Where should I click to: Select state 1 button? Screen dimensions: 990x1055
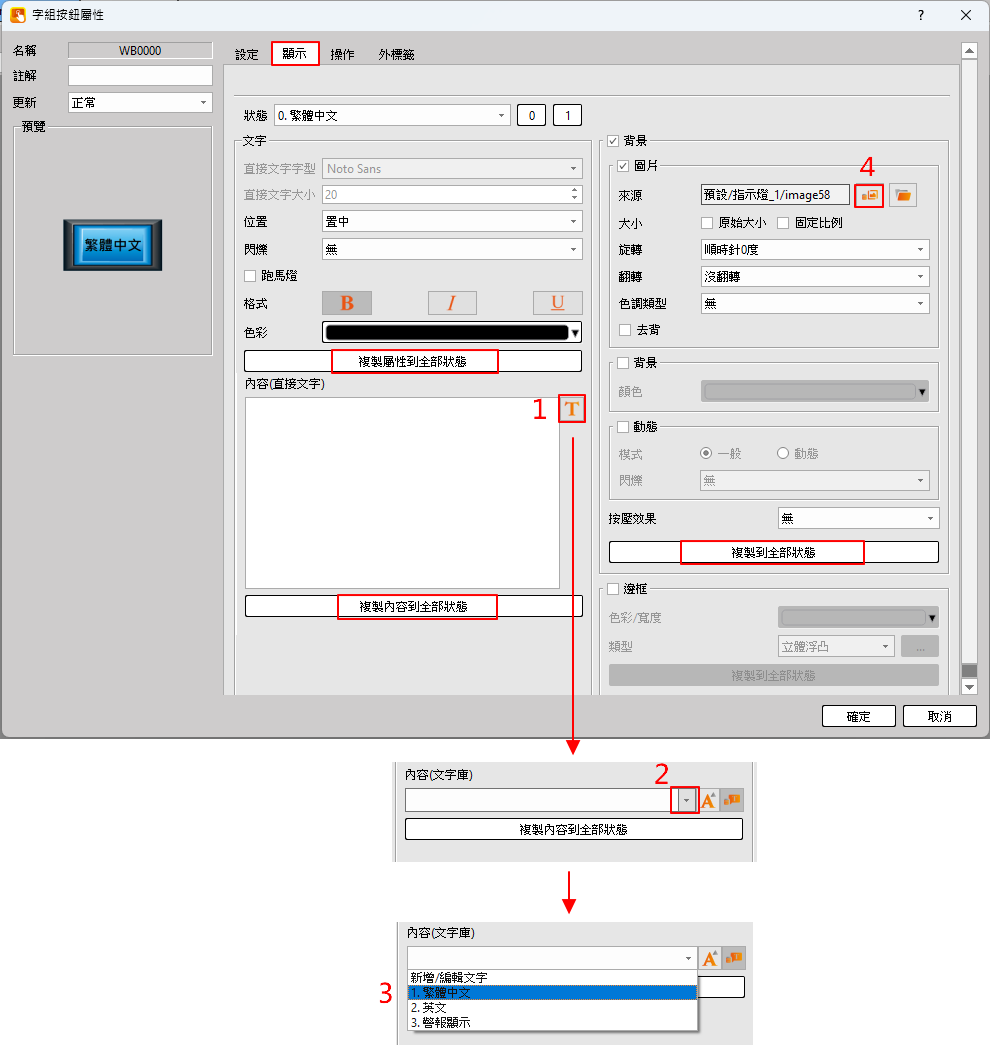567,116
